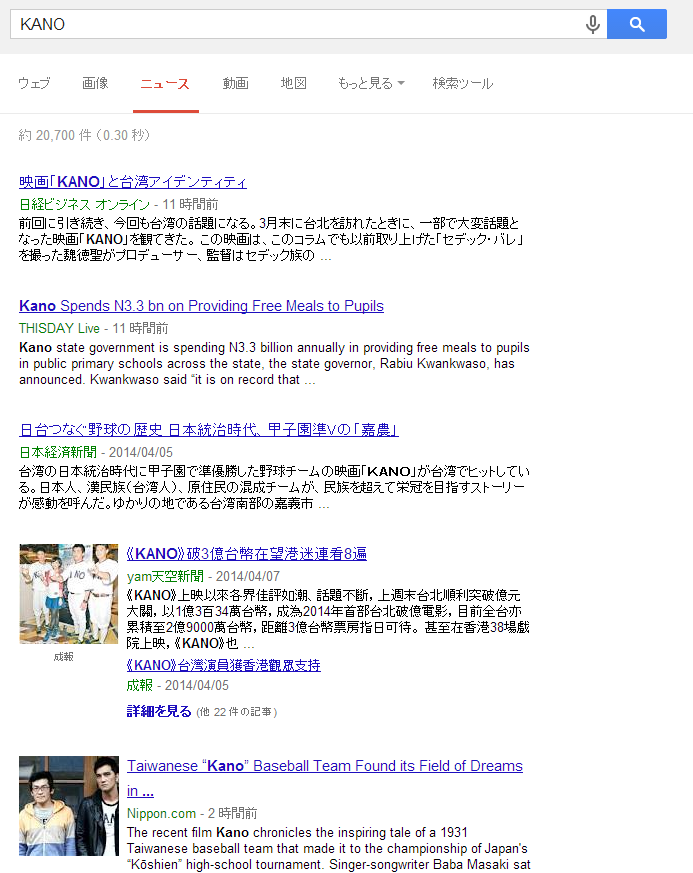Click 成報 source next to 2014/04/05

[140, 685]
